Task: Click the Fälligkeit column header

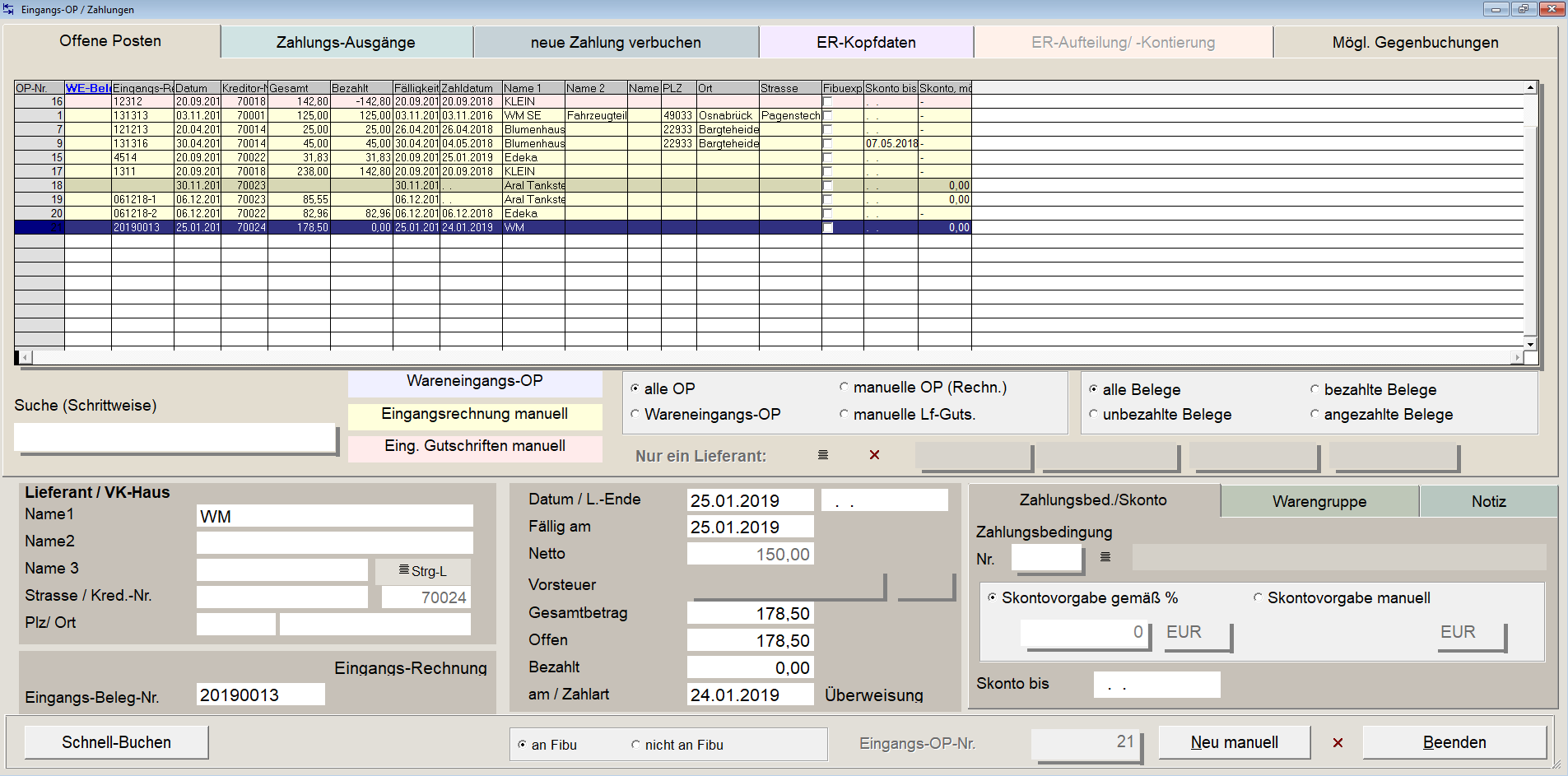Action: point(416,88)
